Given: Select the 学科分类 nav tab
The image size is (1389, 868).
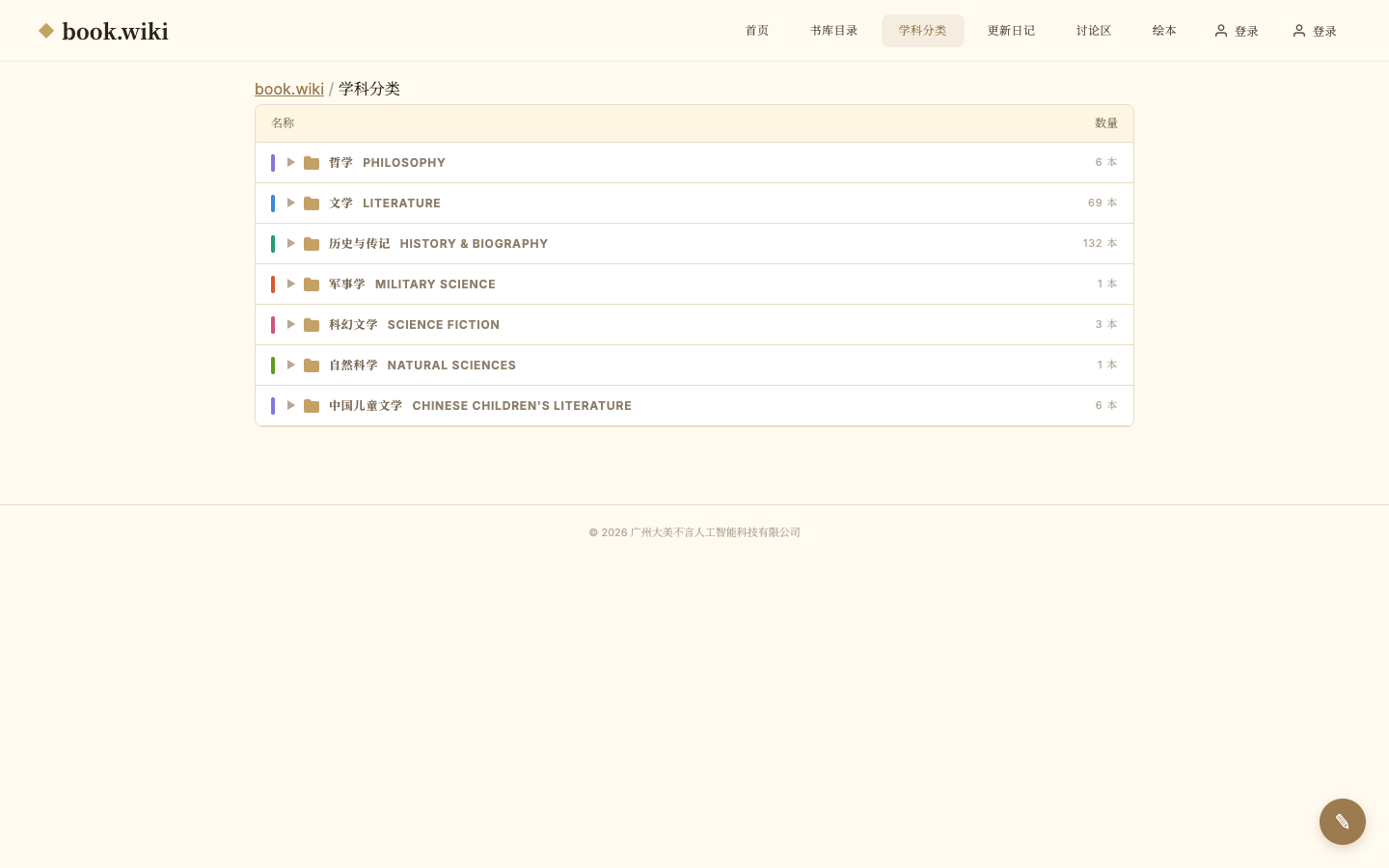Looking at the screenshot, I should click(x=923, y=31).
